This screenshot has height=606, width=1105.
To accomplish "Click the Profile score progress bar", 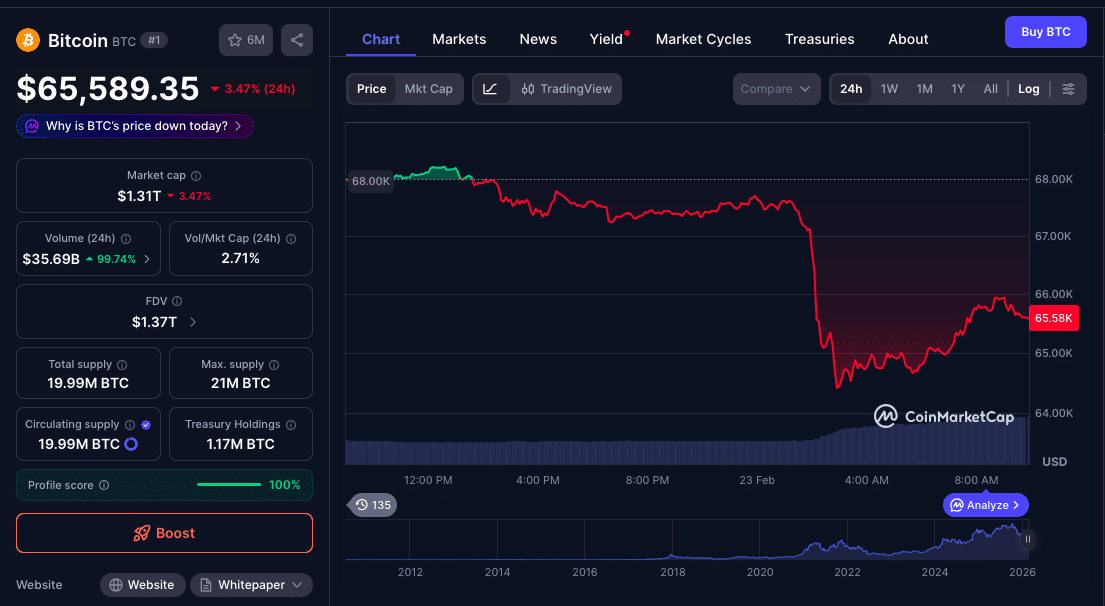I will [x=229, y=485].
